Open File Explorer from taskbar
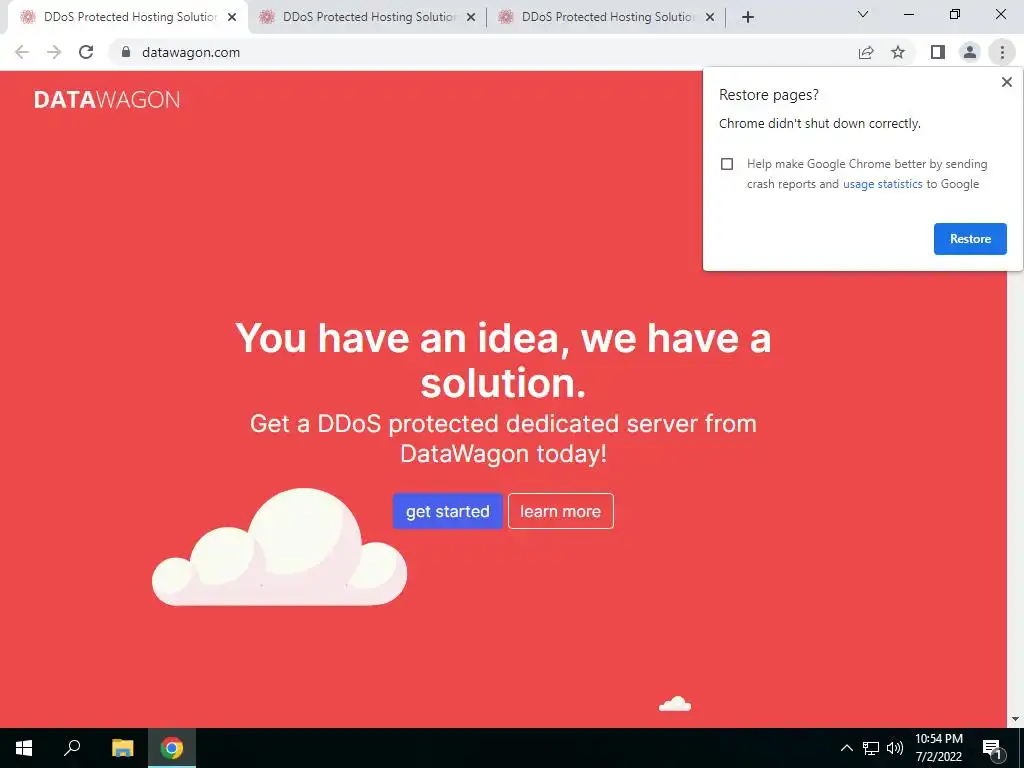Viewport: 1024px width, 768px height. pos(122,748)
